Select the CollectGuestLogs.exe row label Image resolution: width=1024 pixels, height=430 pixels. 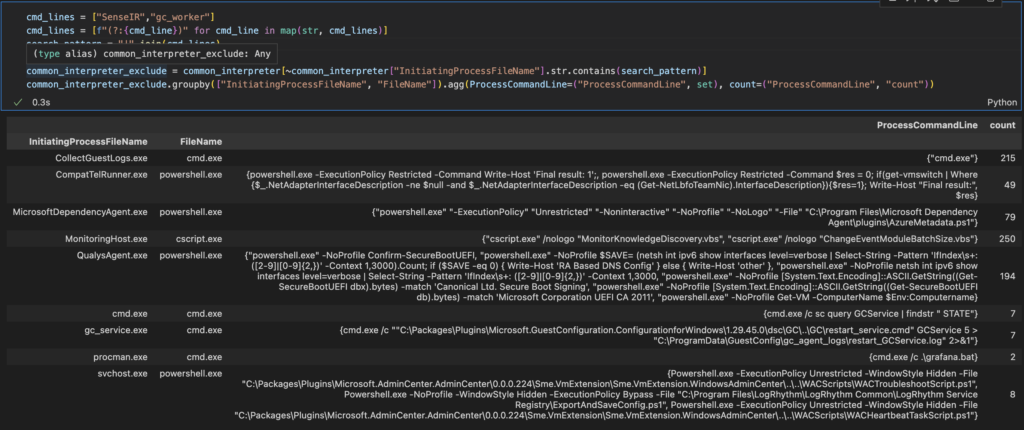click(102, 158)
